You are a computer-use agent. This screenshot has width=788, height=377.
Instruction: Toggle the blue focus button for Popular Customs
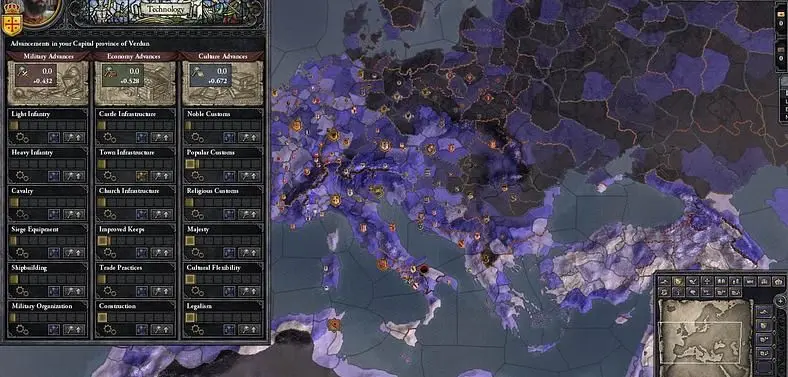point(229,176)
